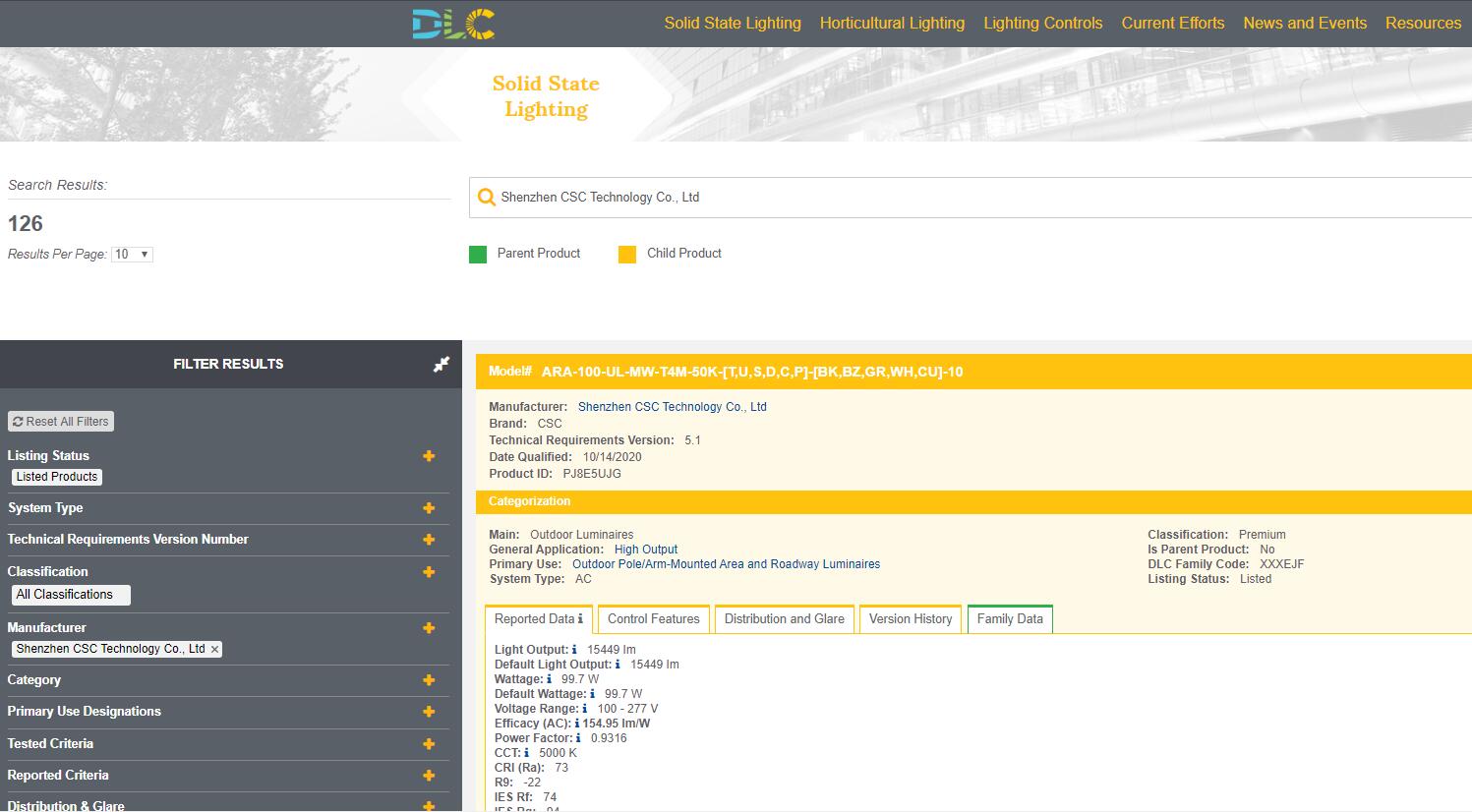Click the Listed Products filter chip
Screen dimensions: 1472x812
(57, 477)
